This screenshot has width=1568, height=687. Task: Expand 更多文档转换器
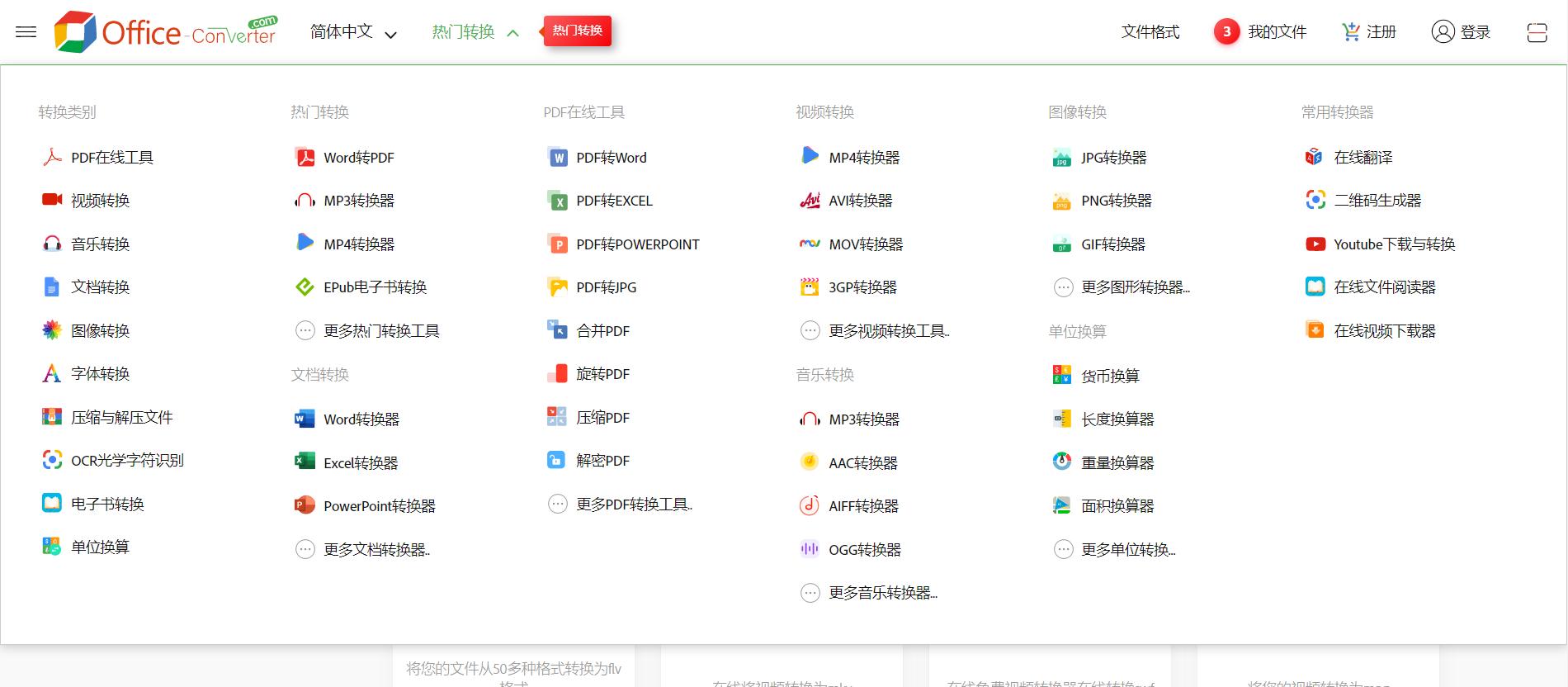pos(362,549)
